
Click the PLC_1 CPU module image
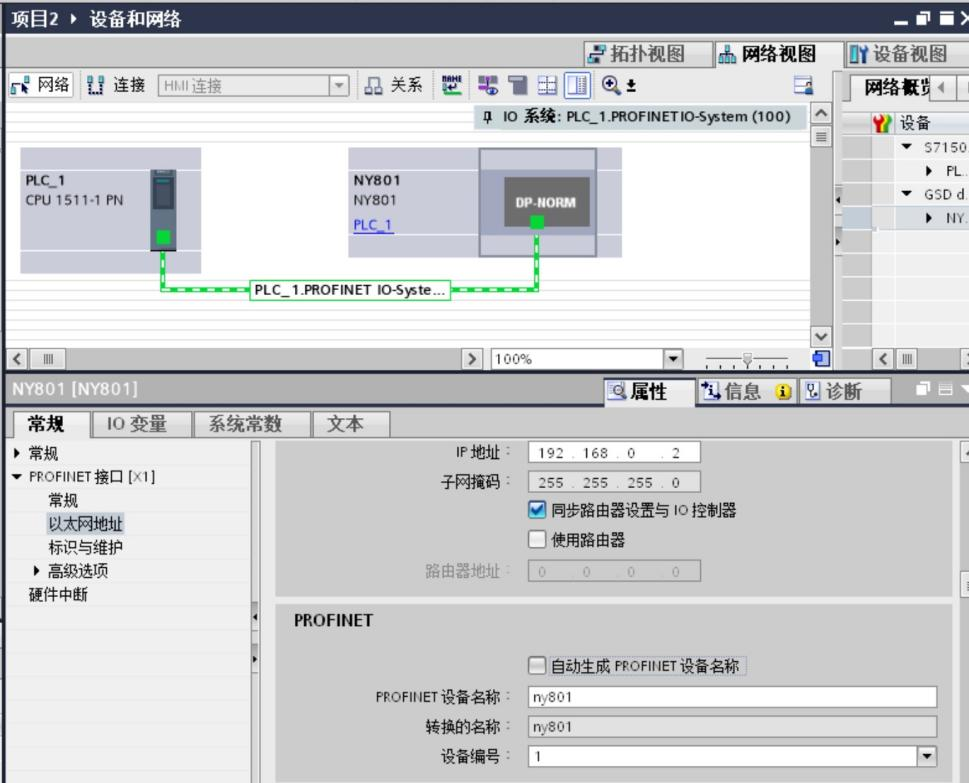[x=163, y=210]
